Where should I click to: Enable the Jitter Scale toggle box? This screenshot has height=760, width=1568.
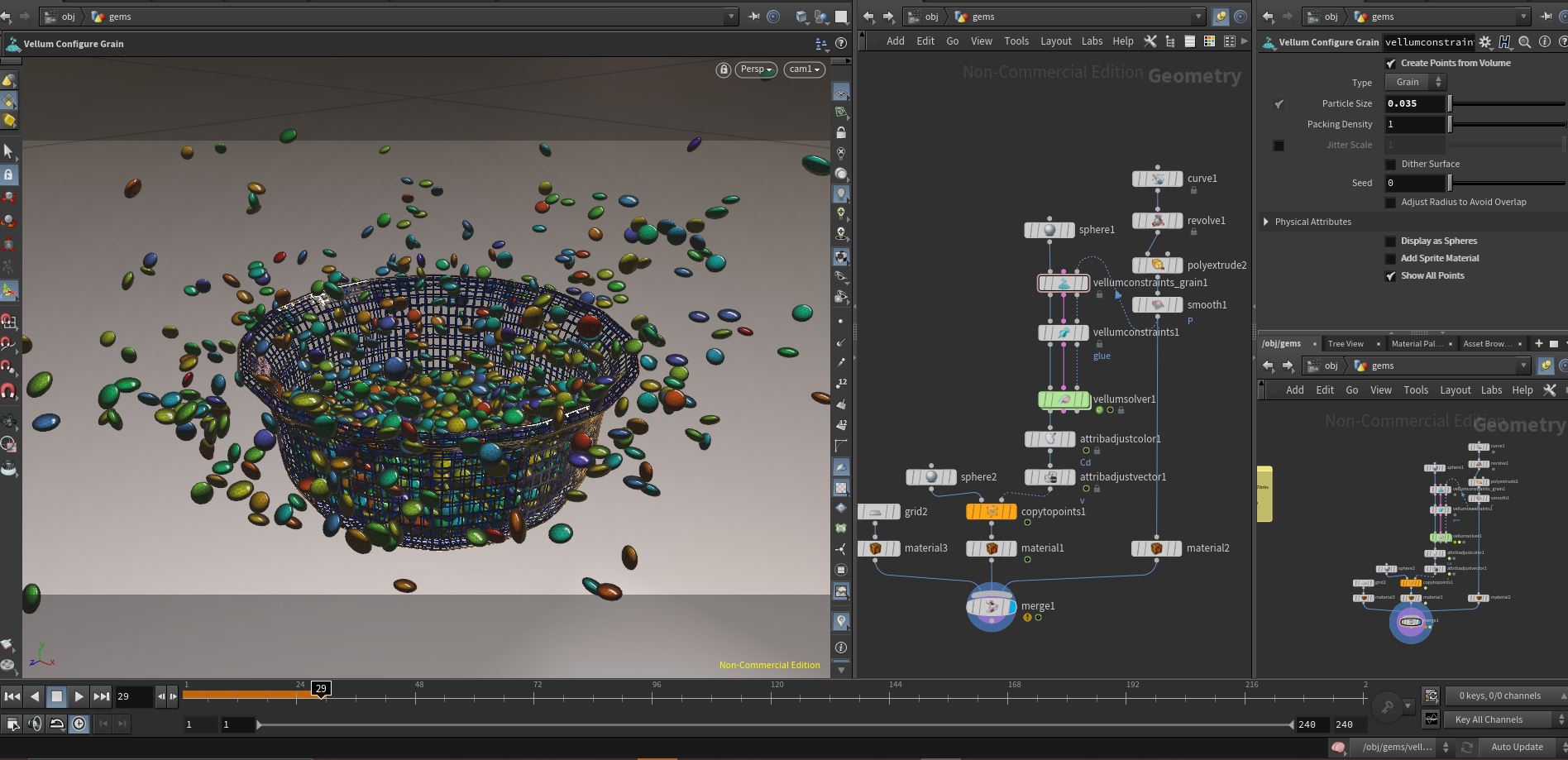[x=1279, y=146]
